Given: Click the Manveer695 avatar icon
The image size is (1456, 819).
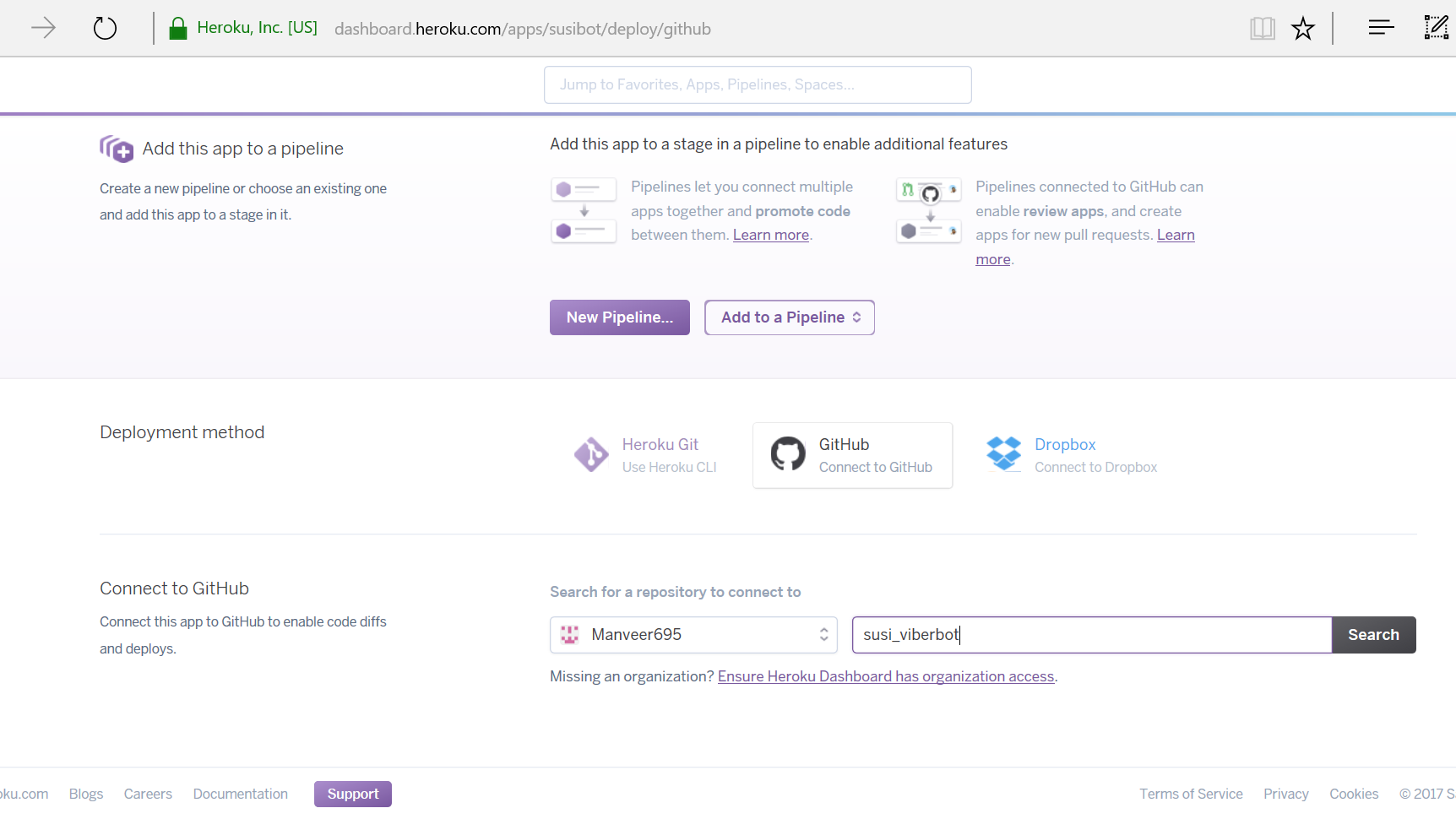Looking at the screenshot, I should click(x=570, y=635).
